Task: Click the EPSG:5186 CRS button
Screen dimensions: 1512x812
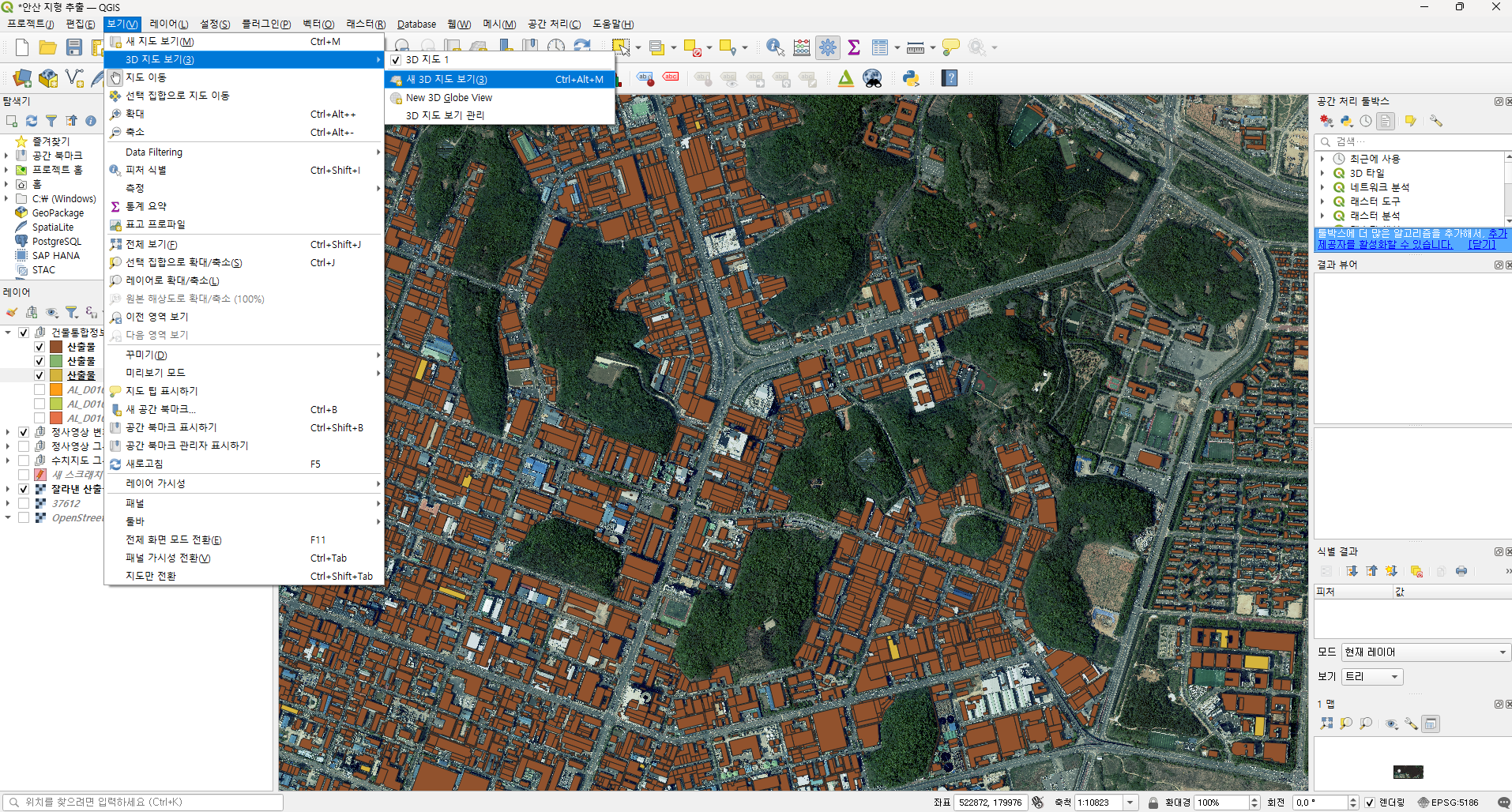Action: point(1448,803)
